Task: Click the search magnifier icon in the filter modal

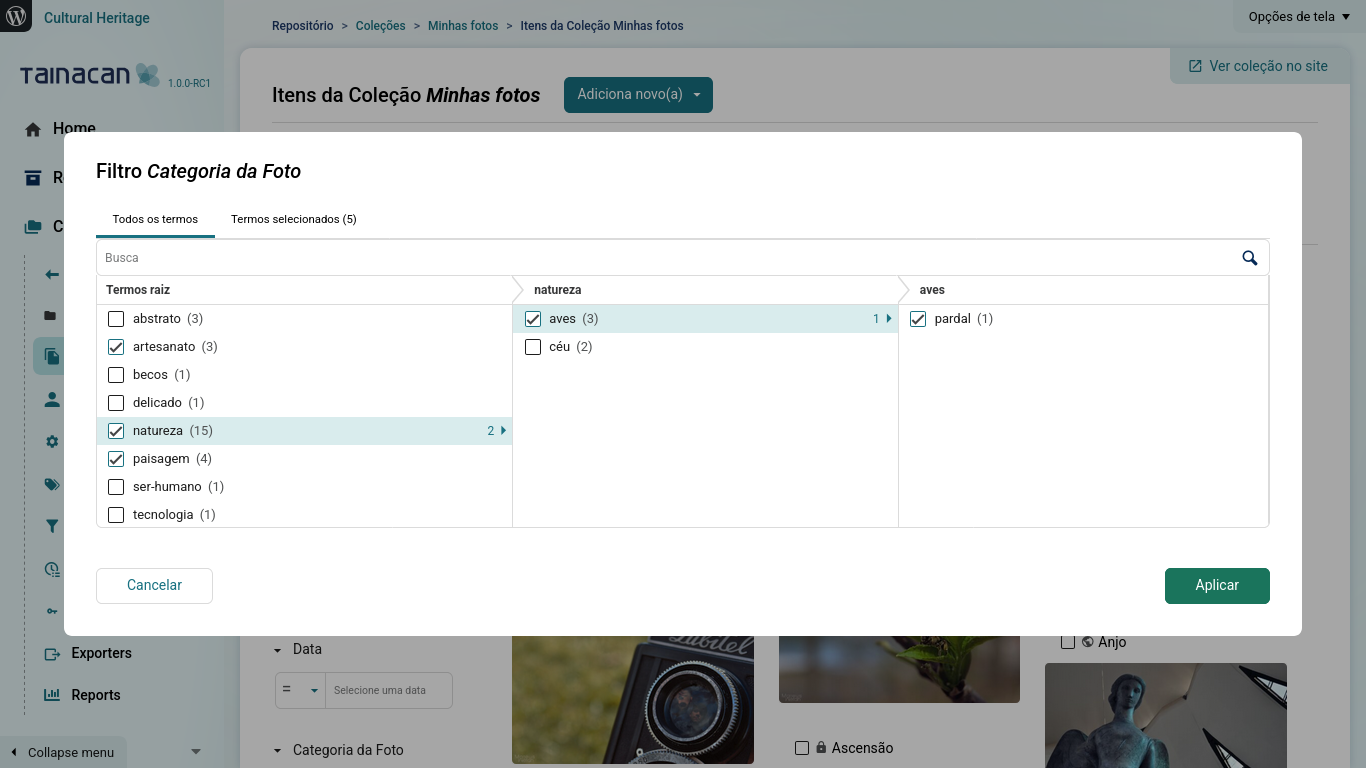Action: 1249,257
